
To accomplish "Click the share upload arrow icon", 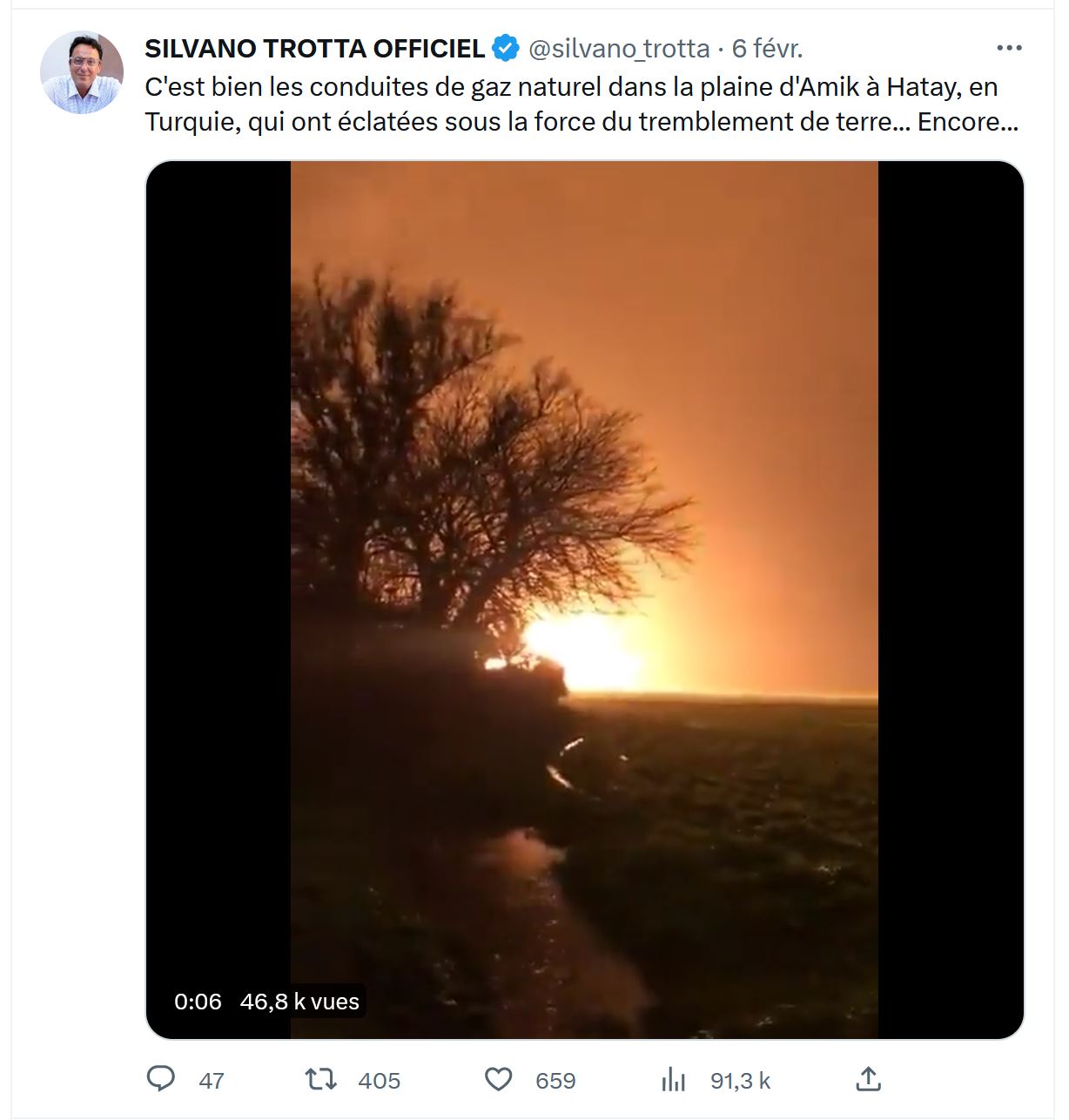I will point(868,1079).
